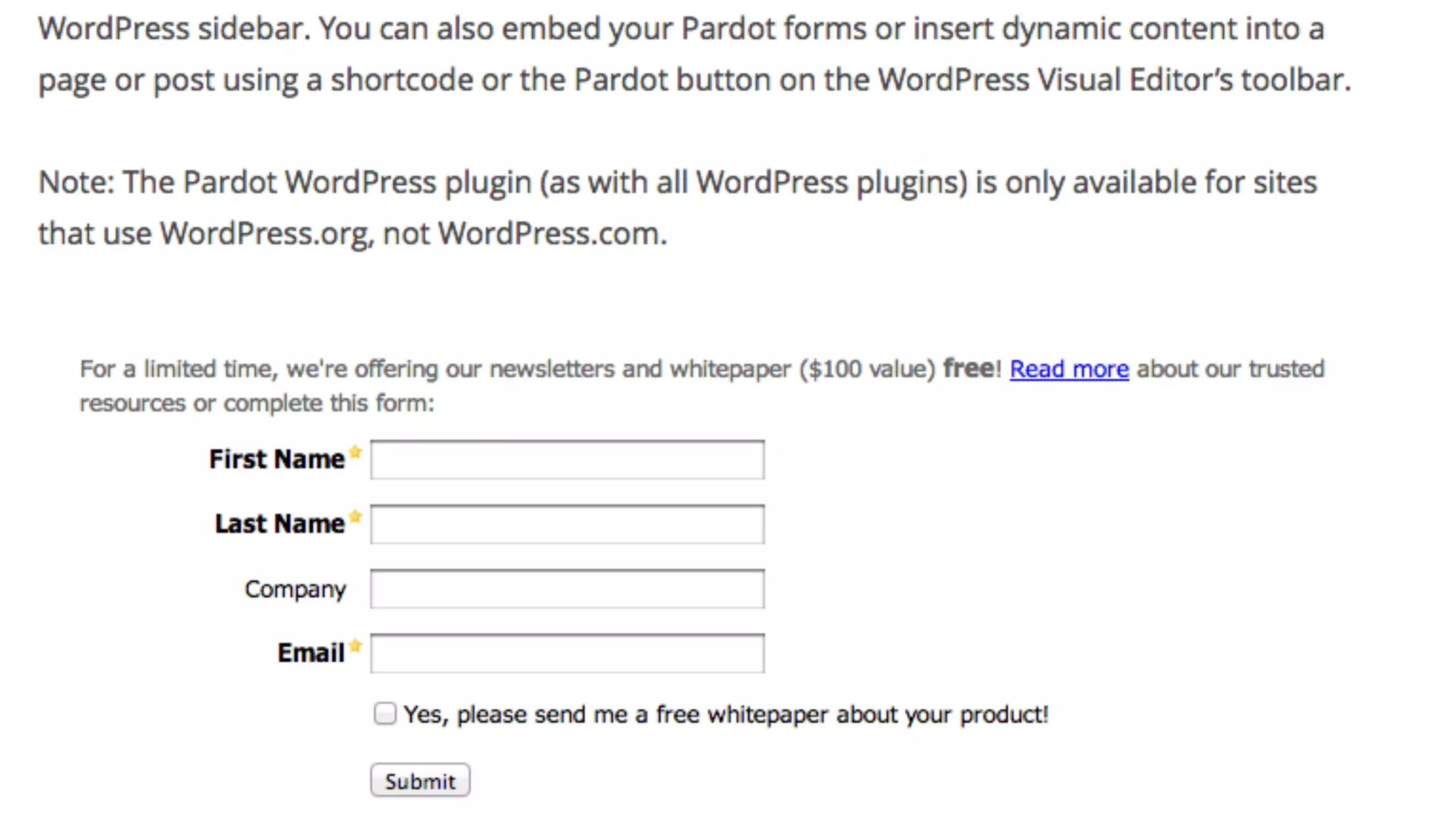Screen dimensions: 1456x819
Task: Enable the free whitepaper checkbox
Action: (x=385, y=713)
